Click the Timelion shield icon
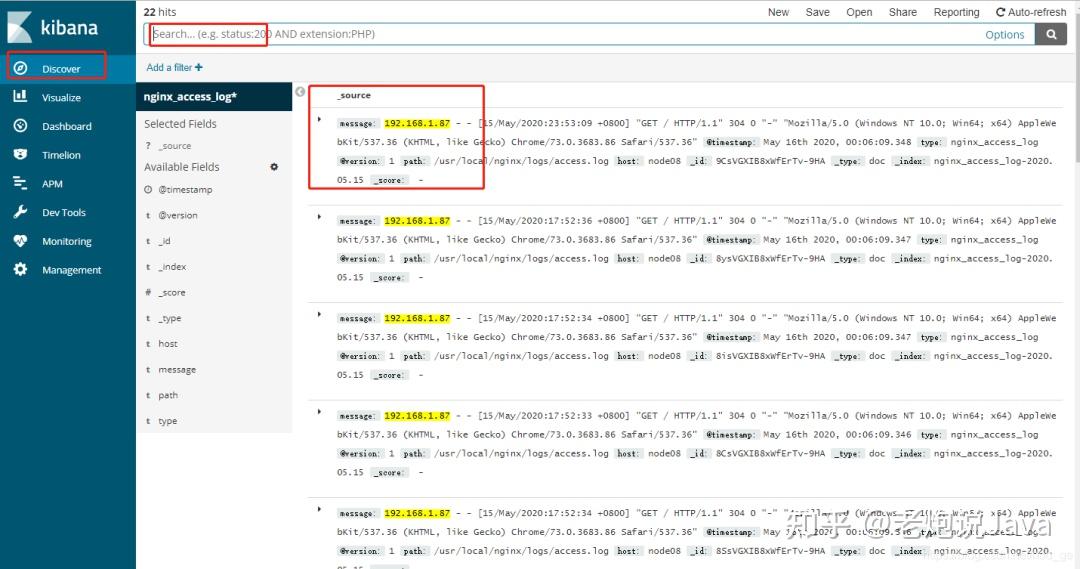 tap(21, 154)
